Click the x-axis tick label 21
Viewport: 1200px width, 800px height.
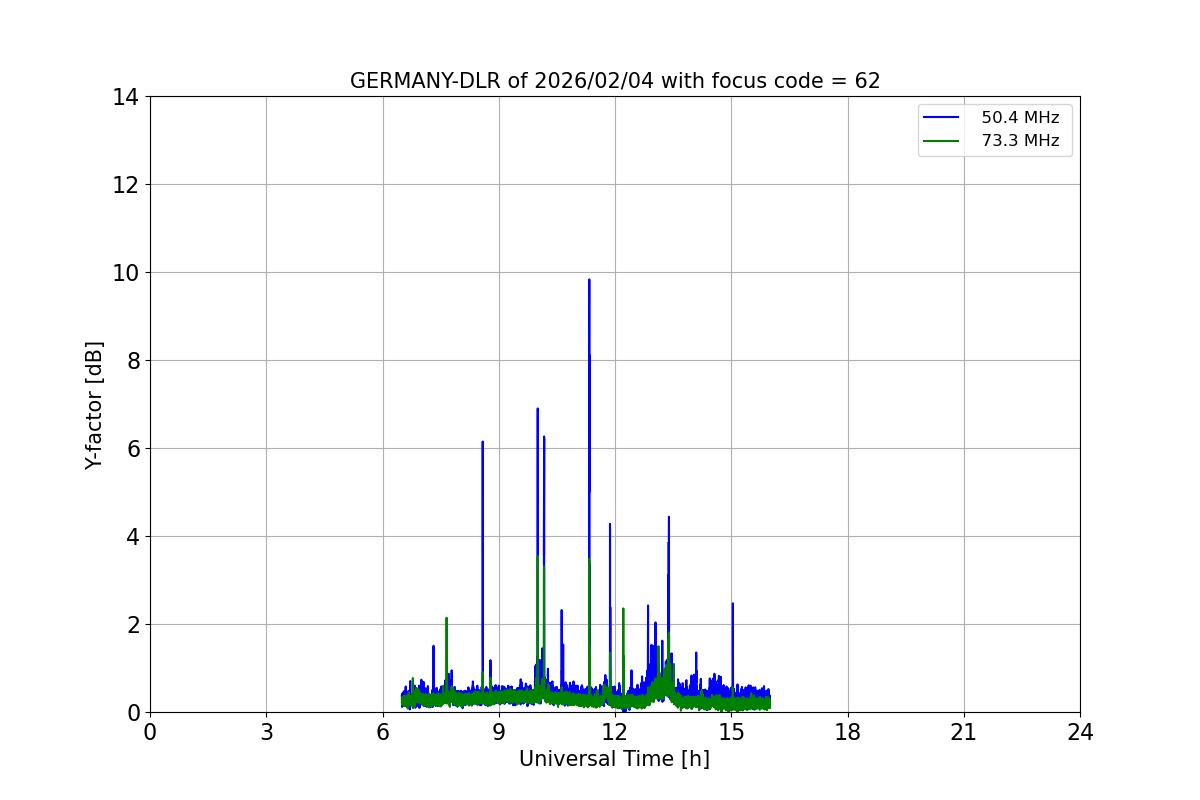coord(964,732)
